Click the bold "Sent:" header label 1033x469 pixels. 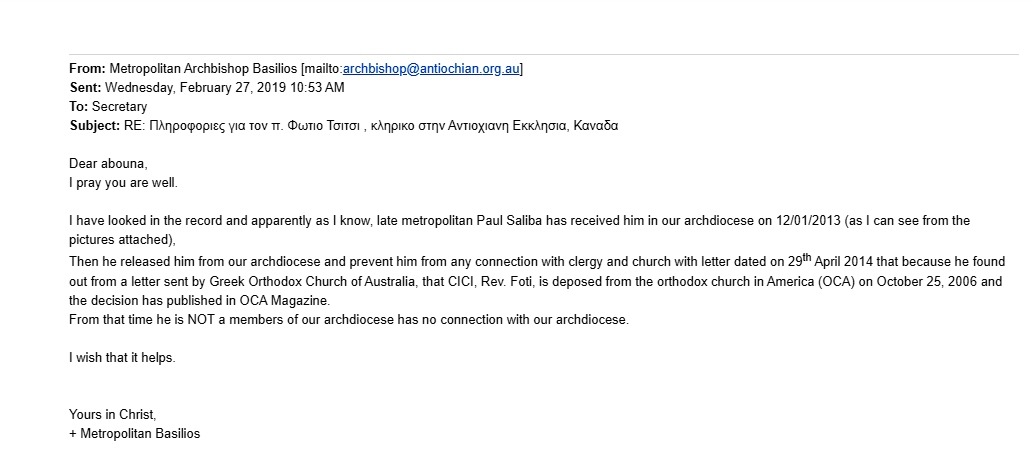[x=86, y=88]
